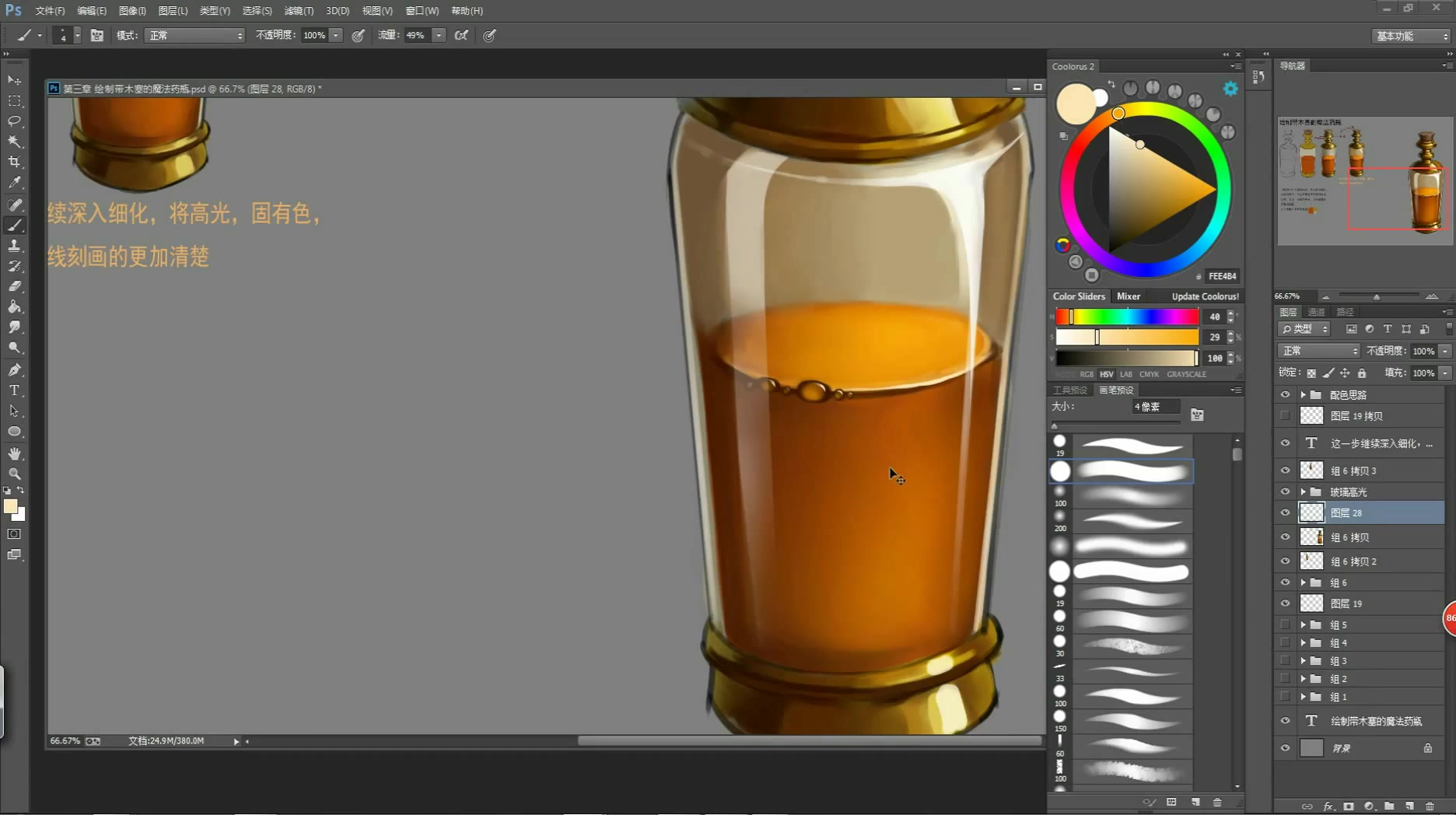Select the Eraser tool
This screenshot has width=1456, height=815.
pyautogui.click(x=14, y=286)
